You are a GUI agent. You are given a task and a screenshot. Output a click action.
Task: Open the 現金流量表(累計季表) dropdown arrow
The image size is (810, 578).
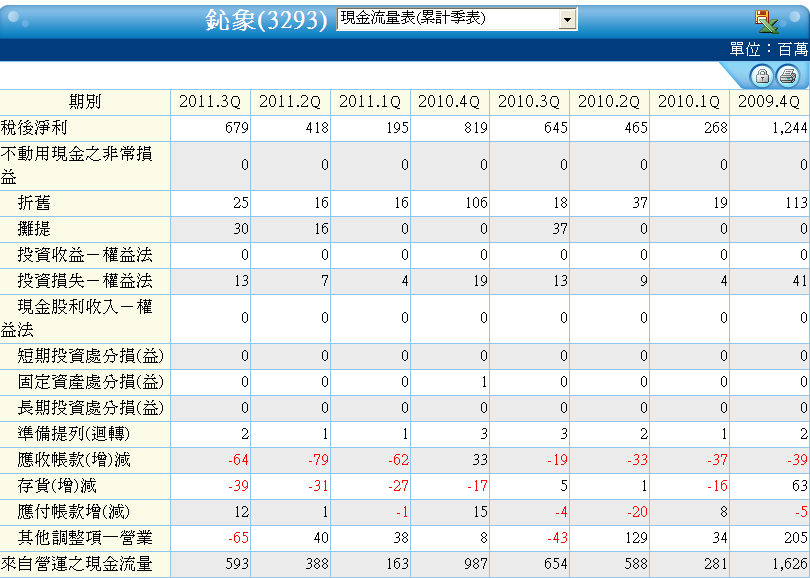click(567, 20)
